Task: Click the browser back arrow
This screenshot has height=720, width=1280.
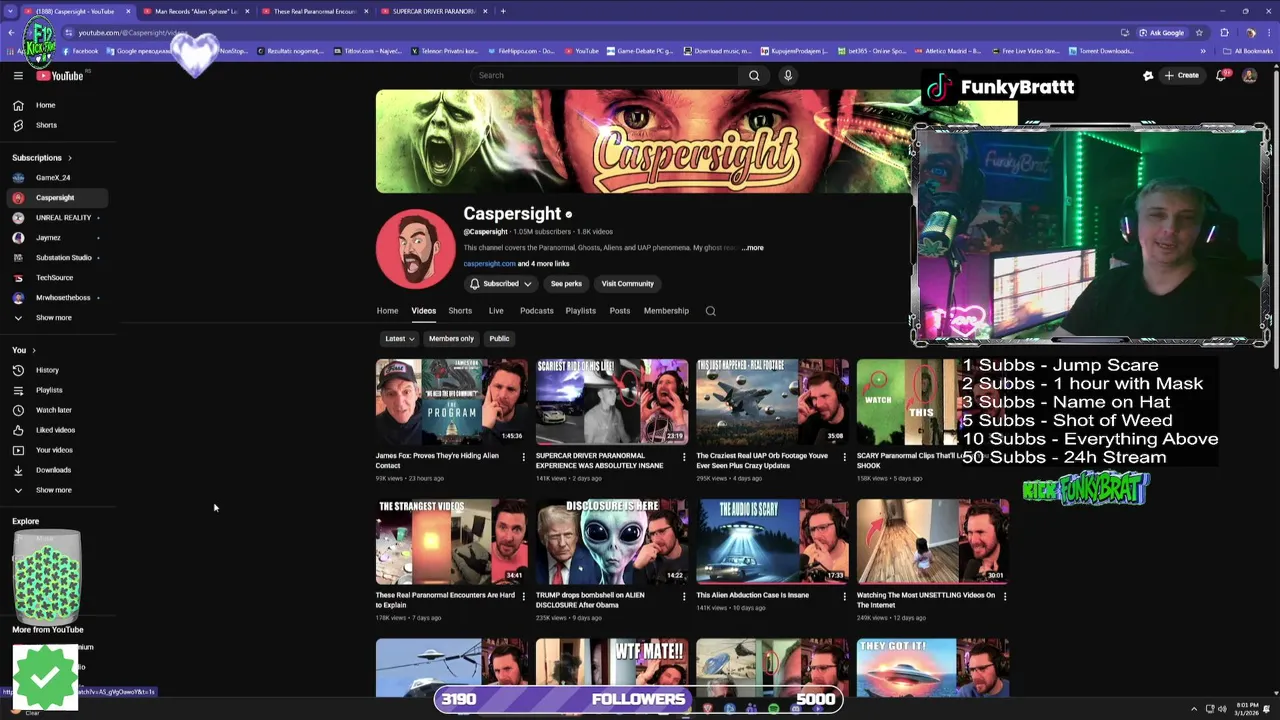Action: click(x=11, y=32)
